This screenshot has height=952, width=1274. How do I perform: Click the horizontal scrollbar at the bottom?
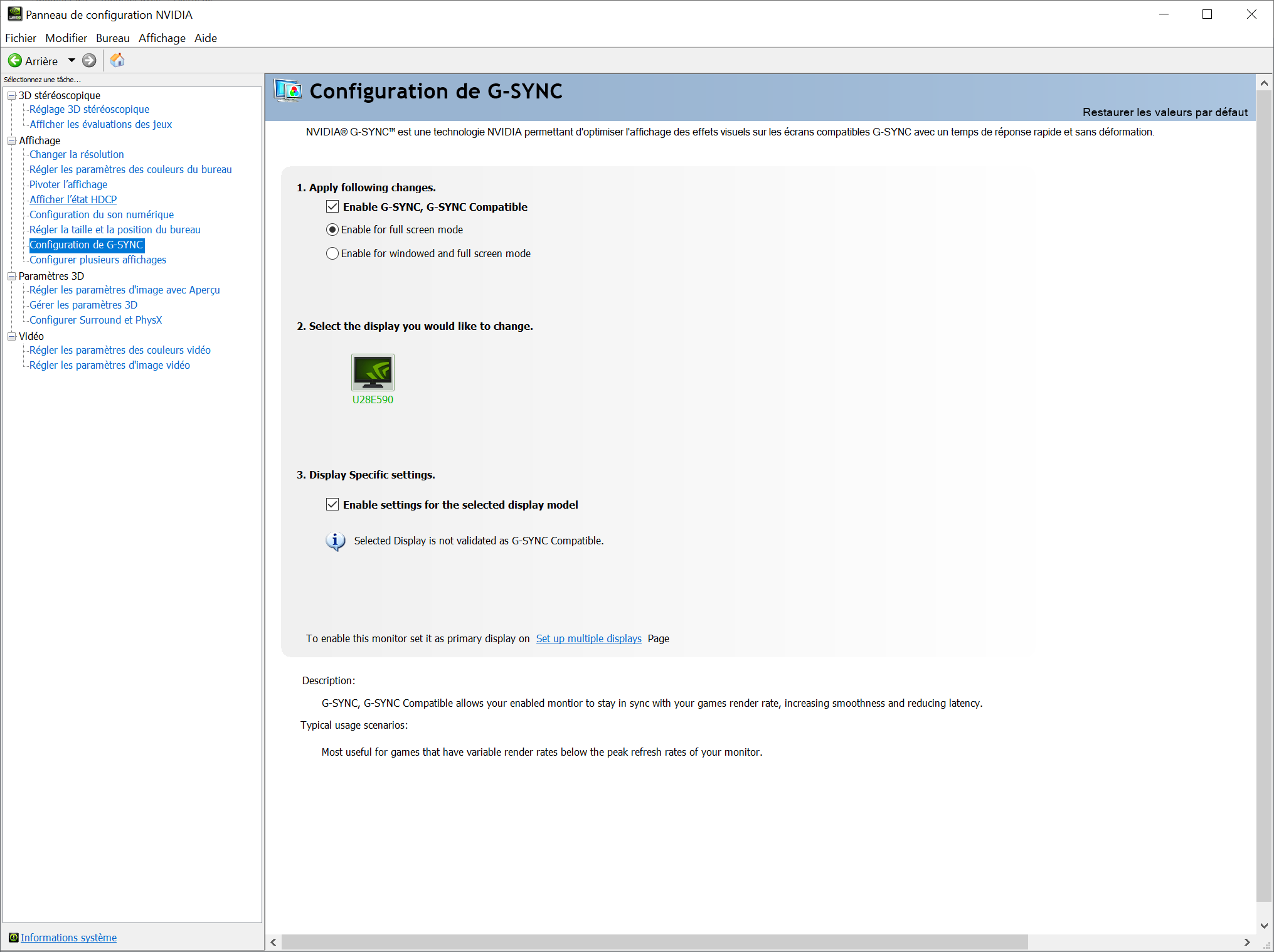654,942
